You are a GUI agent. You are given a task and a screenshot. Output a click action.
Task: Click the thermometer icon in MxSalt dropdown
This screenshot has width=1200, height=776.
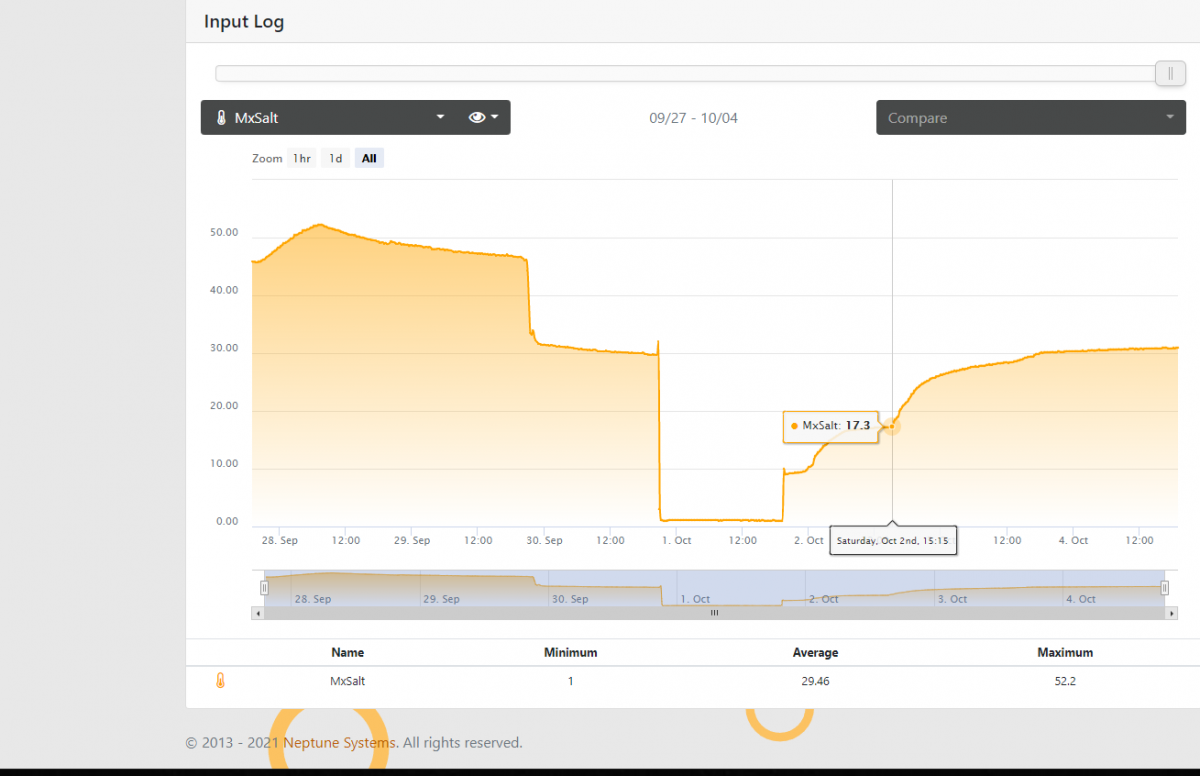coord(221,118)
